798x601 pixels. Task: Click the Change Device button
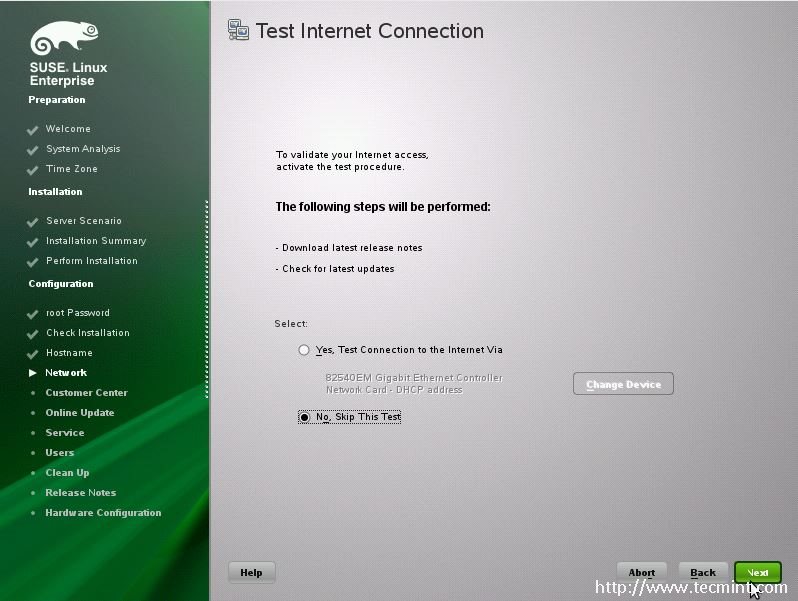pos(623,384)
